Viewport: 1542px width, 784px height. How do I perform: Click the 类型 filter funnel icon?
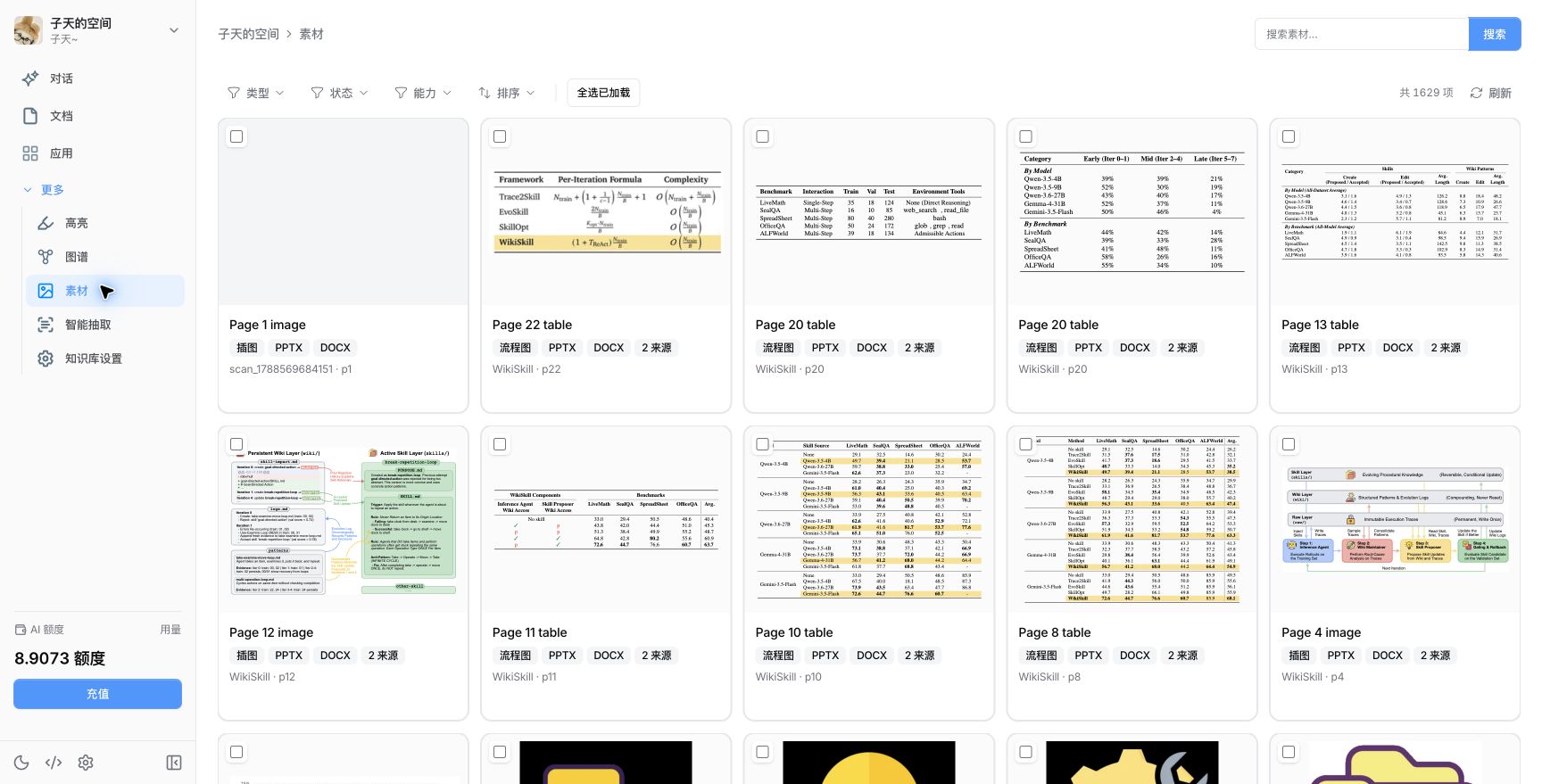pyautogui.click(x=234, y=93)
